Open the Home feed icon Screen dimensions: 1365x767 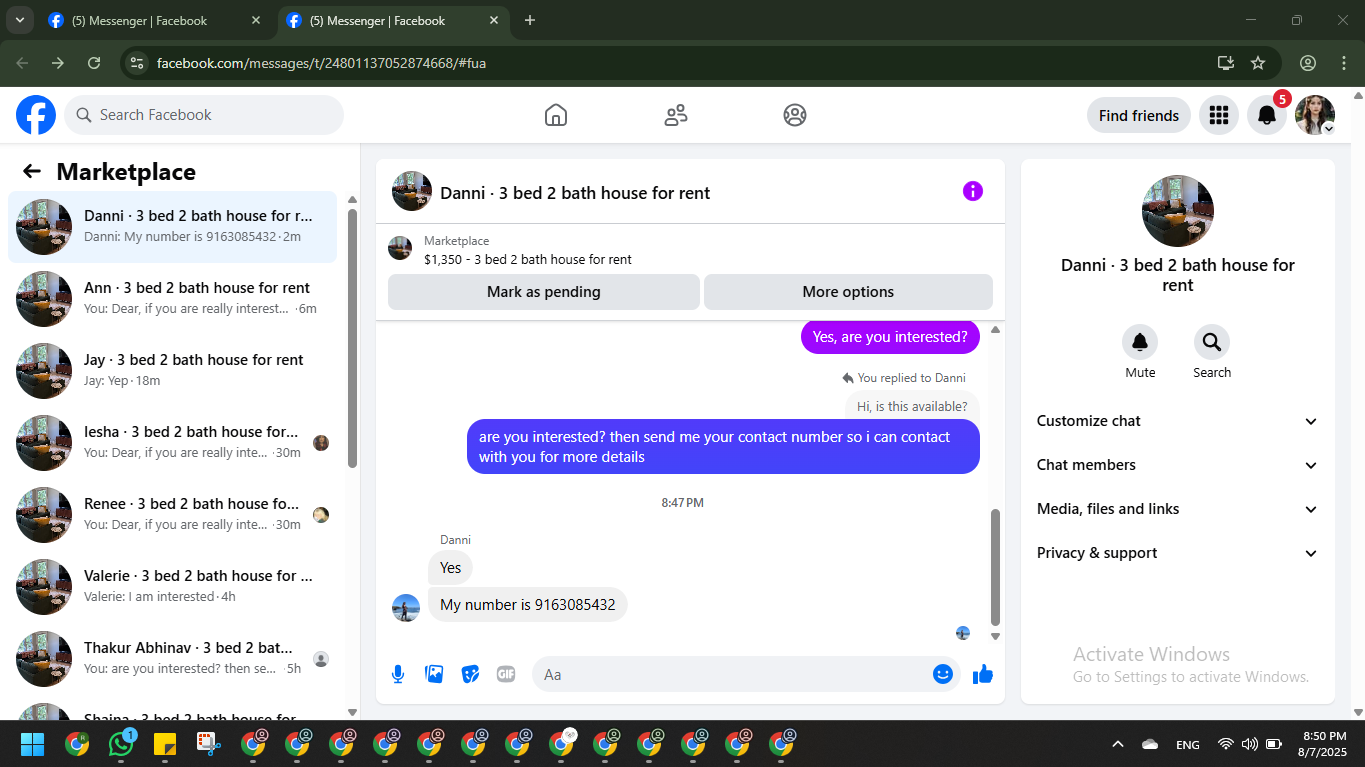[x=556, y=115]
